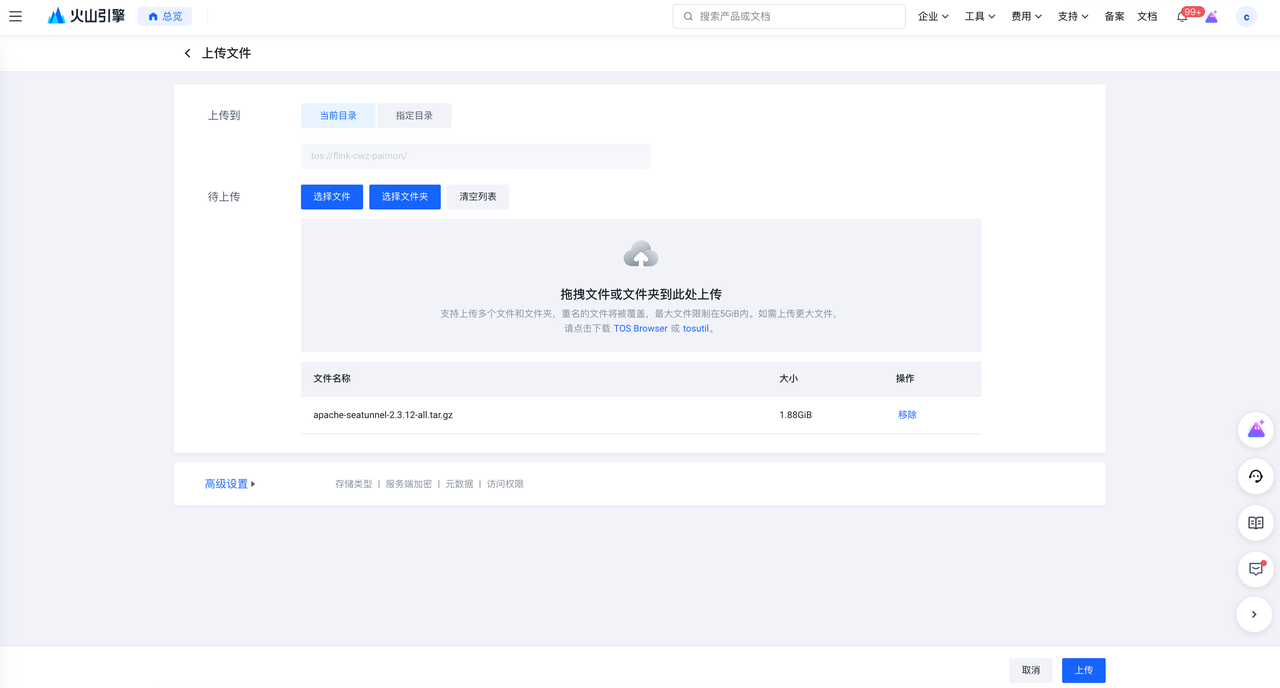
Task: Select the 指定目录 upload target option
Action: 414,116
